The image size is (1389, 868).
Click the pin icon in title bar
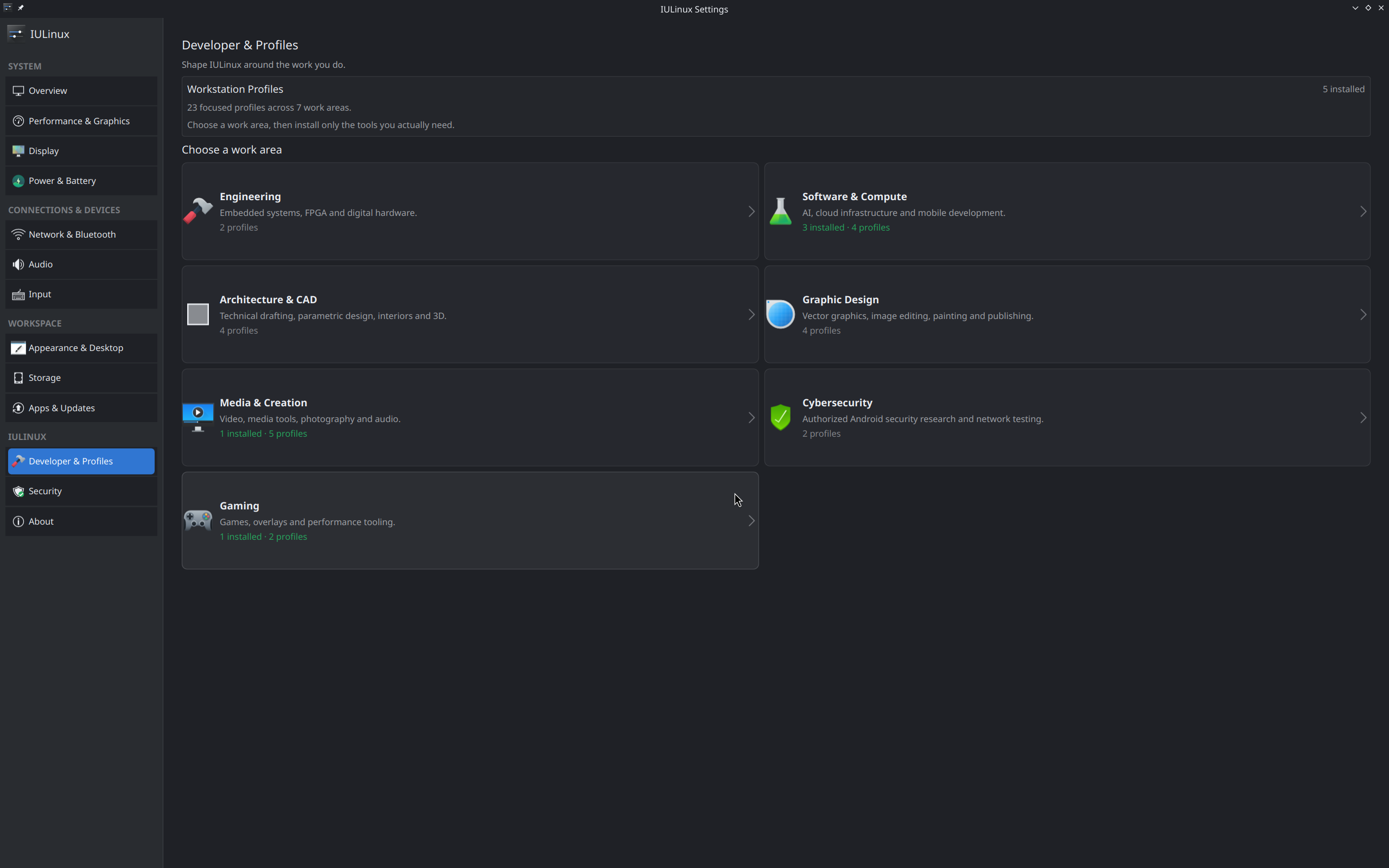21,8
